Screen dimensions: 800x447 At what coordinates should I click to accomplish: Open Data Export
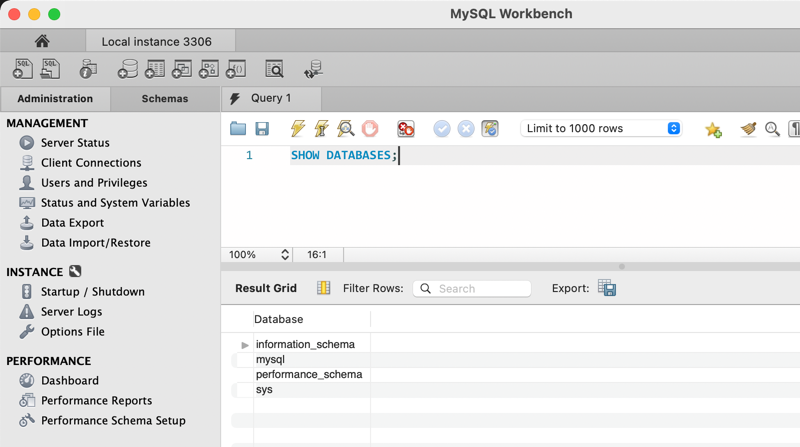(x=72, y=222)
